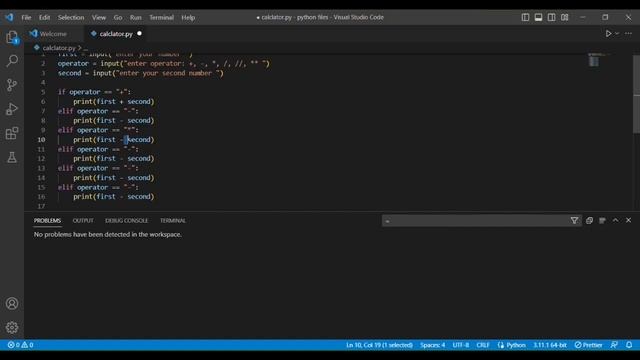Screen dimensions: 640x360
Task: Open Run and Debug view
Action: [x=12, y=109]
